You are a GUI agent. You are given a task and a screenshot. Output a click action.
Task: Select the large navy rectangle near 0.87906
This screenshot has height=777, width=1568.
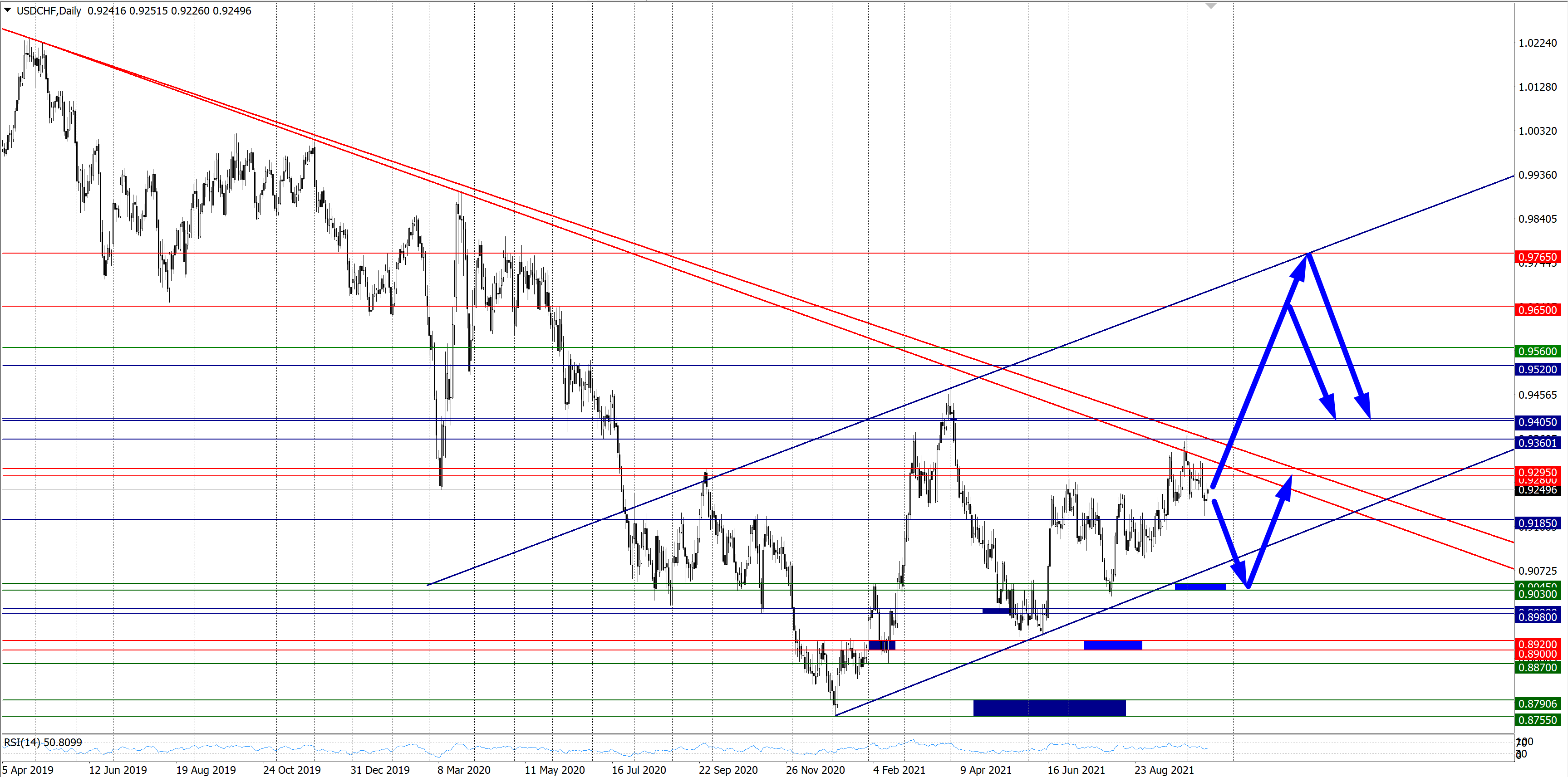coord(1049,708)
